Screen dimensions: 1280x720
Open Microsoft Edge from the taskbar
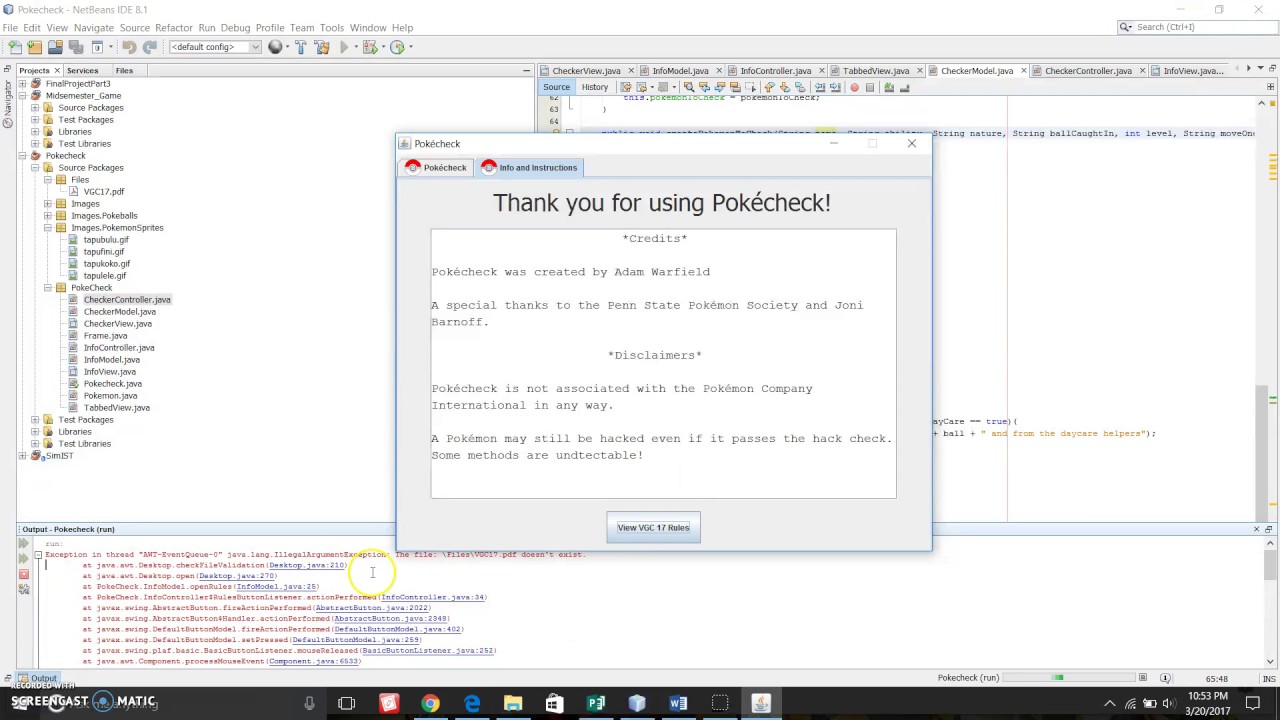click(472, 703)
